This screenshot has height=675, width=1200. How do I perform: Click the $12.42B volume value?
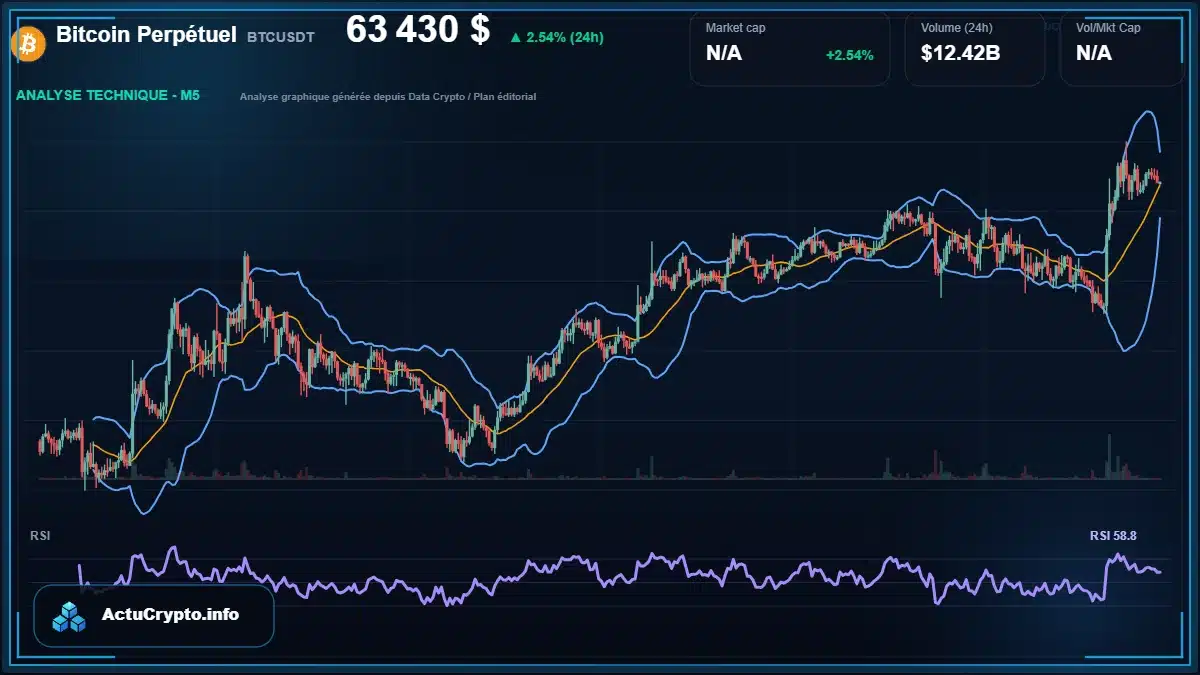960,54
